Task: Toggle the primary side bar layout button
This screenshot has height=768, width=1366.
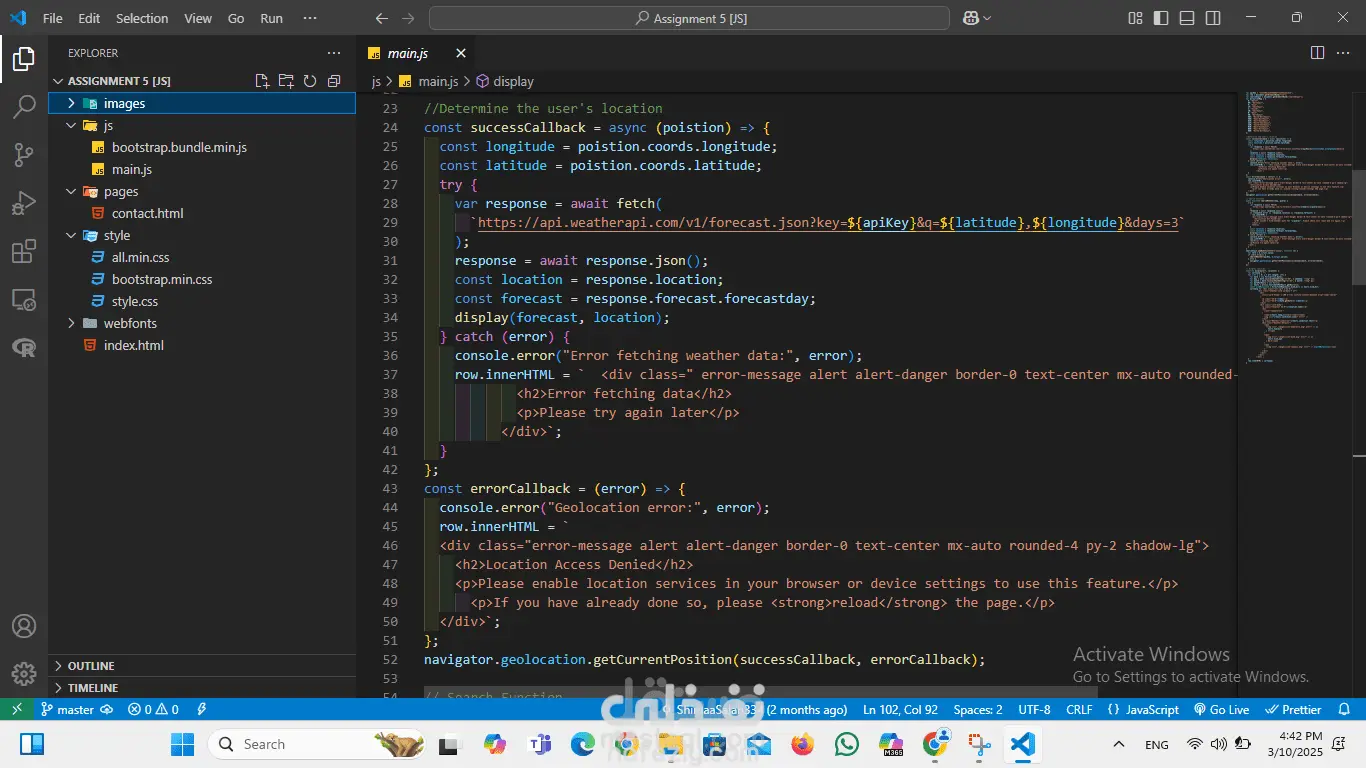Action: (x=1161, y=18)
